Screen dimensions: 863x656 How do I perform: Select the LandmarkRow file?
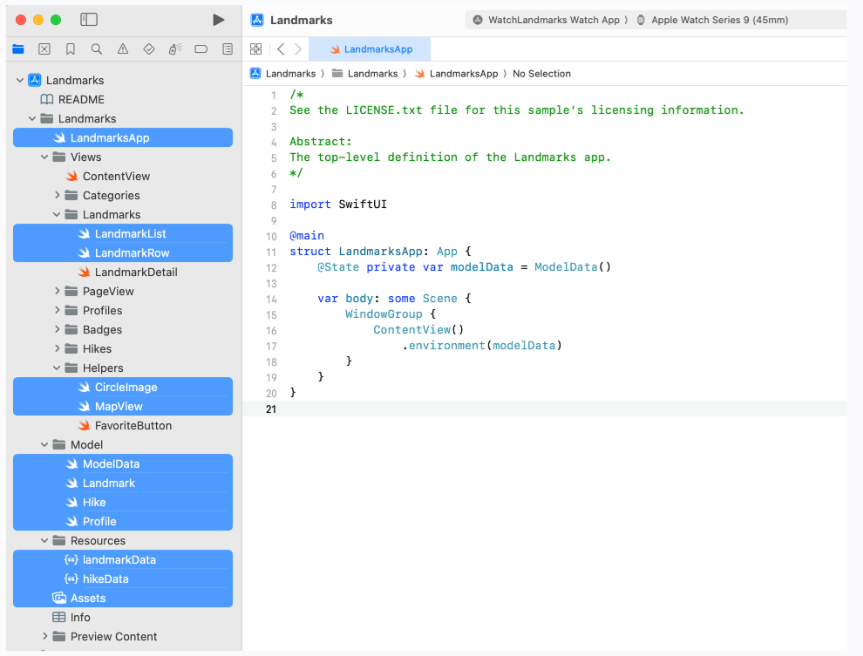pos(123,253)
